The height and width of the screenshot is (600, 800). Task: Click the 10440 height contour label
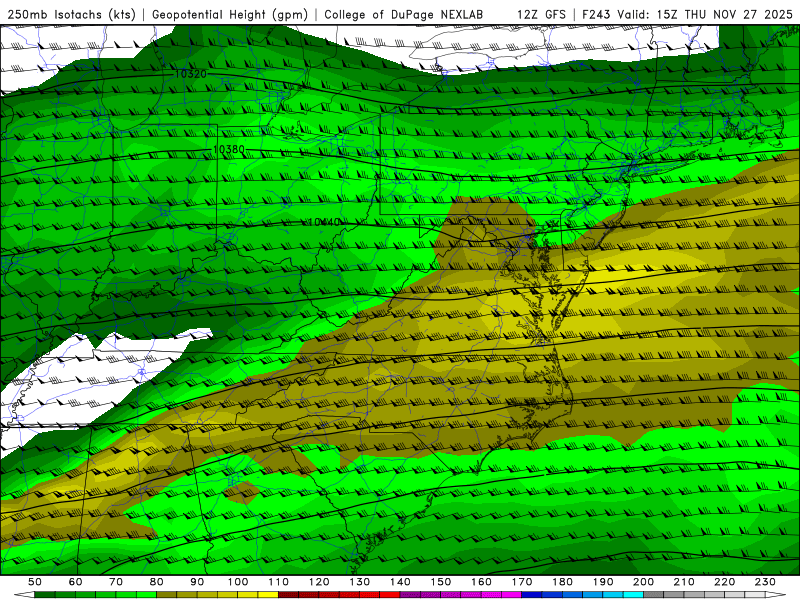(x=324, y=222)
